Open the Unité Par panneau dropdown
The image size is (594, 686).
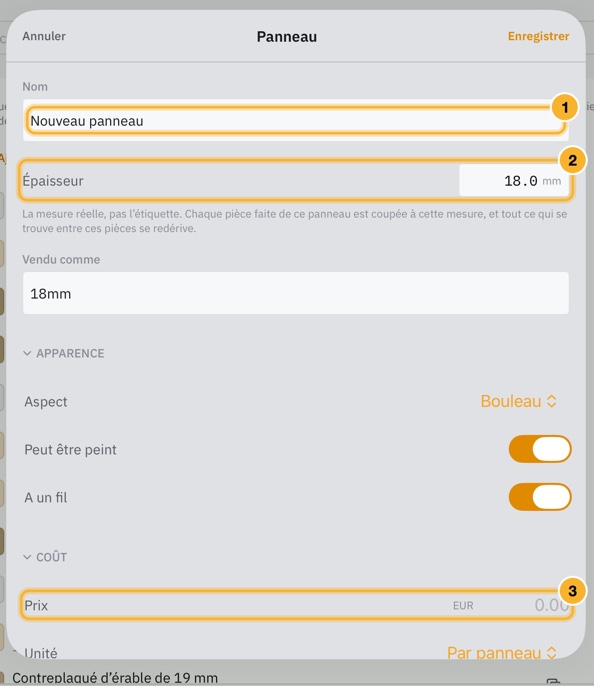pyautogui.click(x=502, y=653)
